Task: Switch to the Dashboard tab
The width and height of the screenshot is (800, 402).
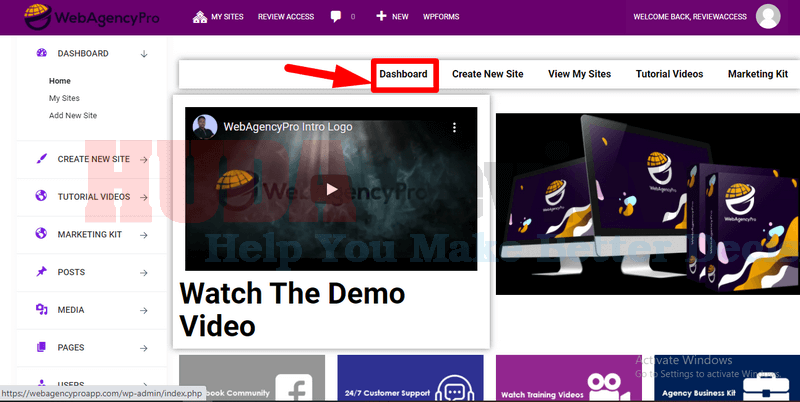Action: [404, 74]
